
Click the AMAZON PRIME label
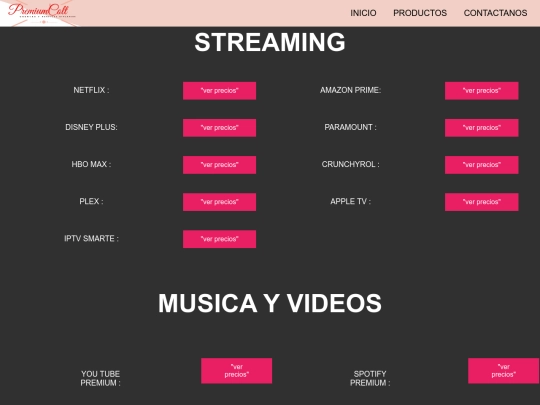click(351, 90)
